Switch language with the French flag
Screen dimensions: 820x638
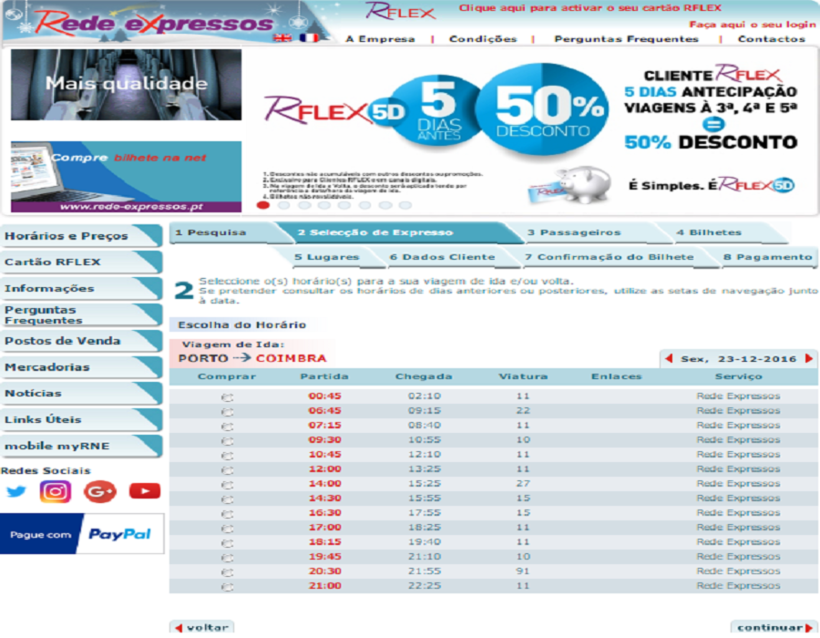pos(308,38)
